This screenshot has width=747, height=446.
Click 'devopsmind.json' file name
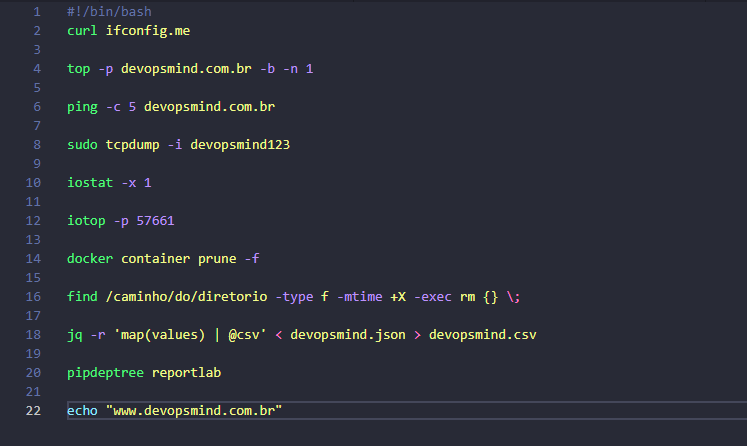click(x=348, y=335)
